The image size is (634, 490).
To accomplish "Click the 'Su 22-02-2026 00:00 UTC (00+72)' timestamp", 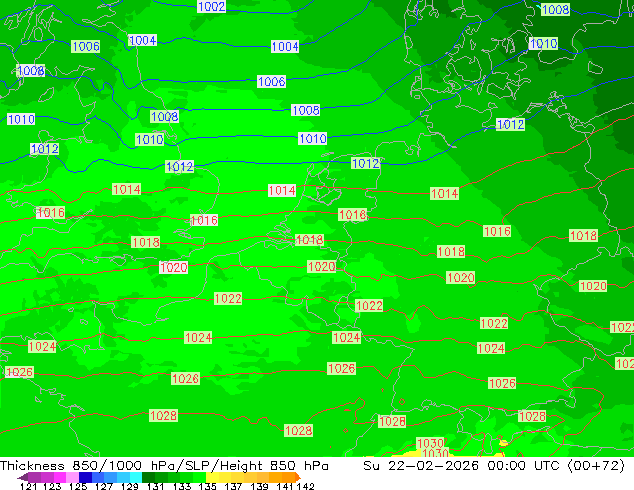I will (494, 466).
